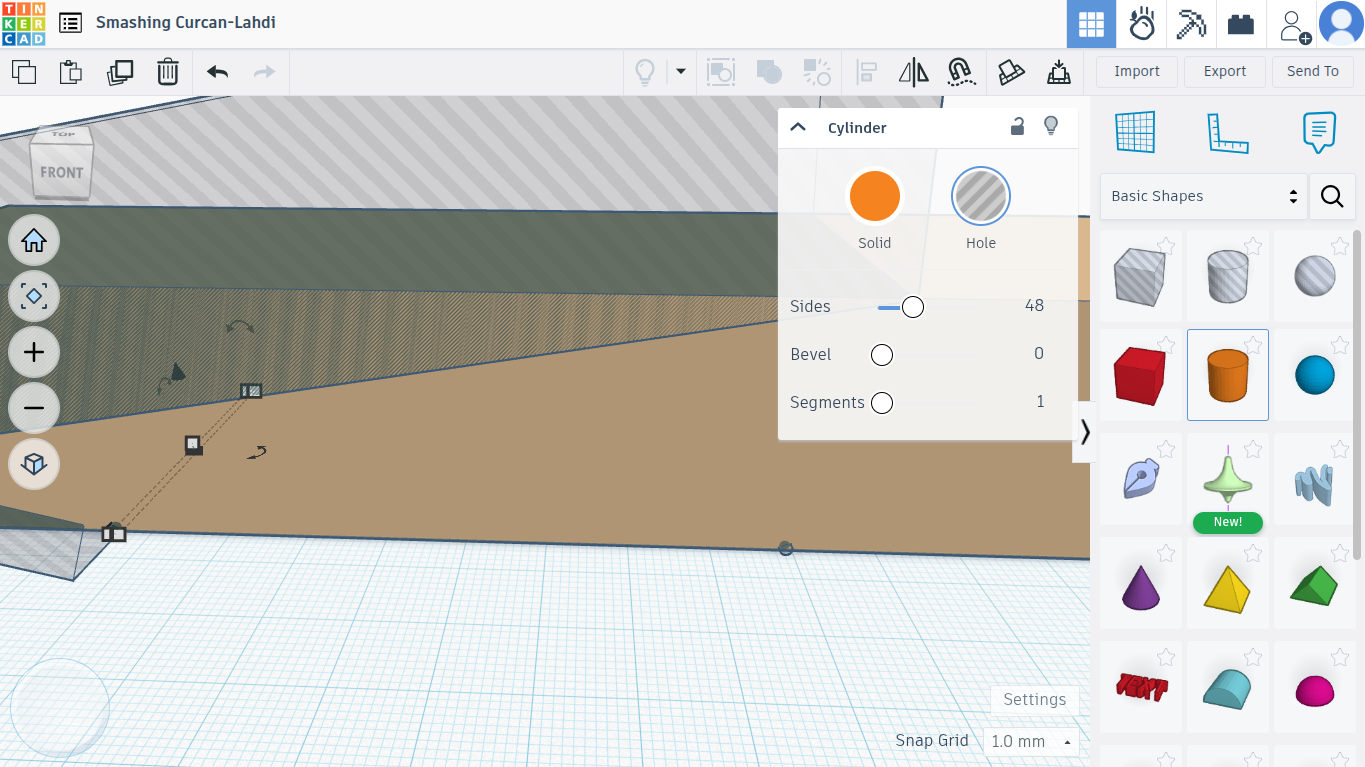Click the Align tool icon
Screen dimensions: 1365x767
(x=866, y=72)
